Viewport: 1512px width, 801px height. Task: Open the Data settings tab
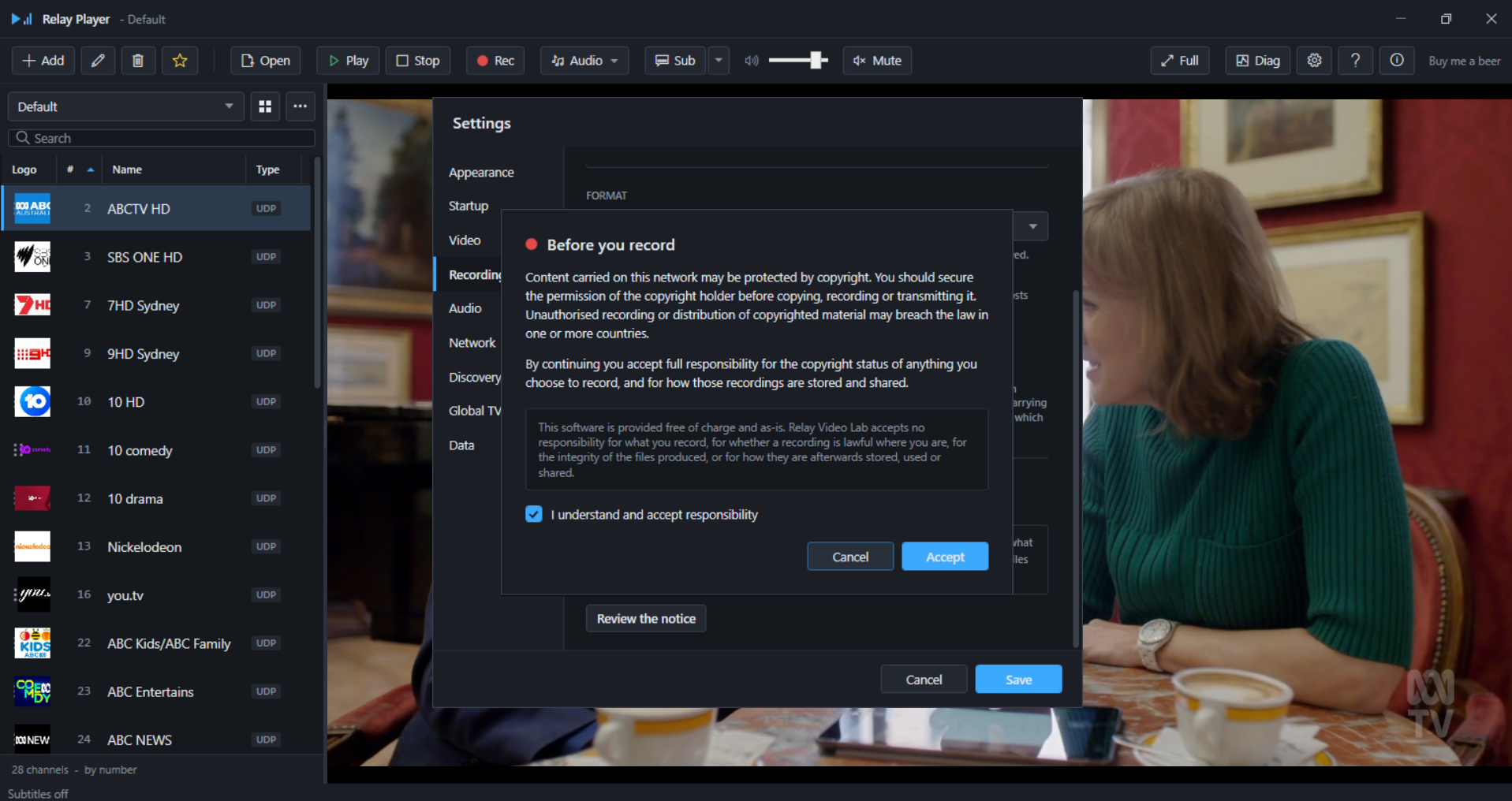461,445
